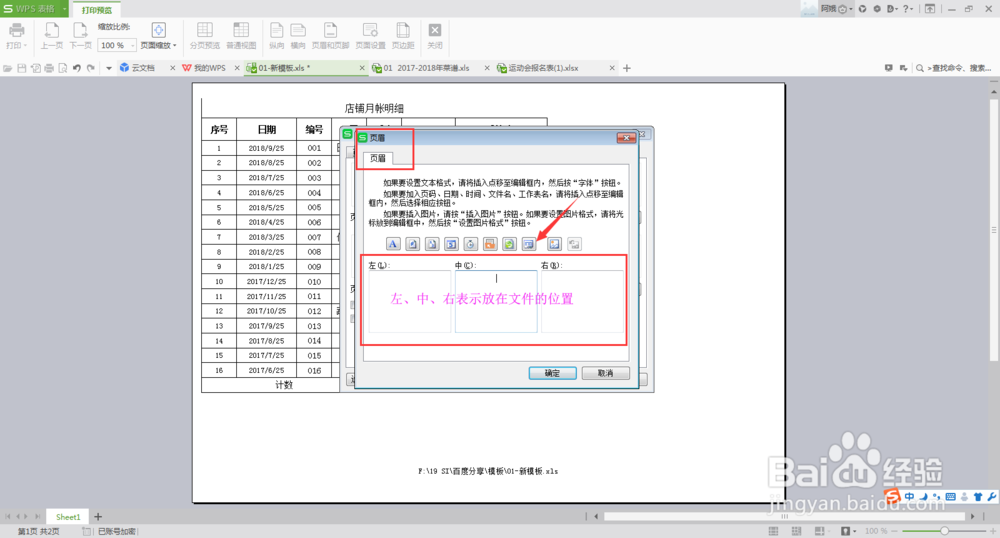The width and height of the screenshot is (1000, 538).
Task: Click 取消 to cancel the header dialog
Action: (605, 373)
